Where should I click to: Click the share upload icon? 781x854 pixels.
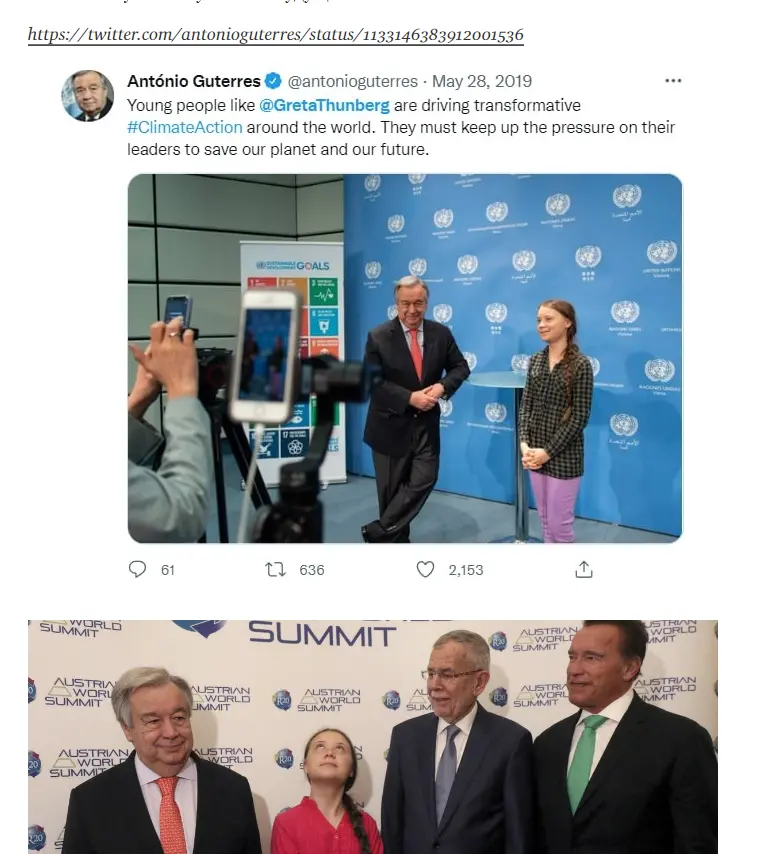pos(584,569)
